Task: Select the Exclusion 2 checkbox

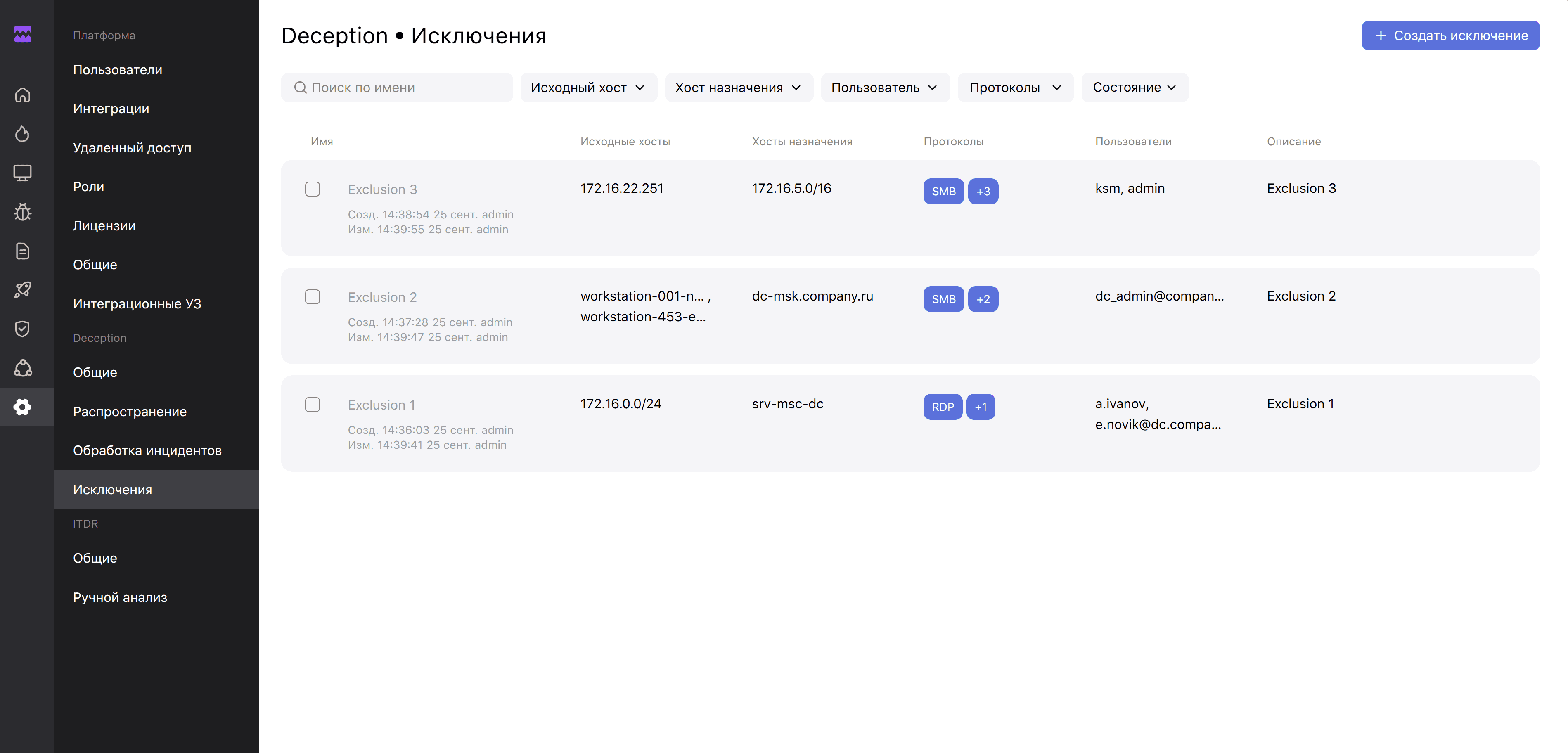Action: pyautogui.click(x=312, y=297)
